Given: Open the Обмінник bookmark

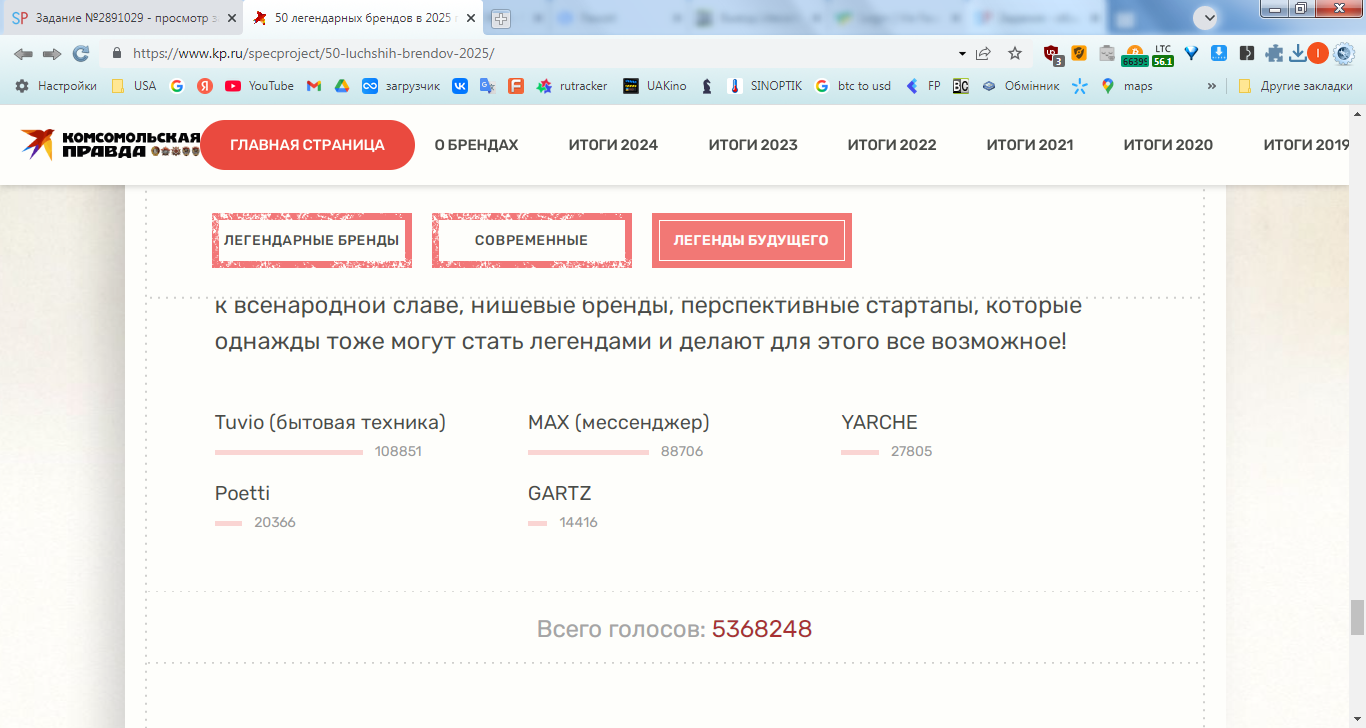Looking at the screenshot, I should point(1020,86).
